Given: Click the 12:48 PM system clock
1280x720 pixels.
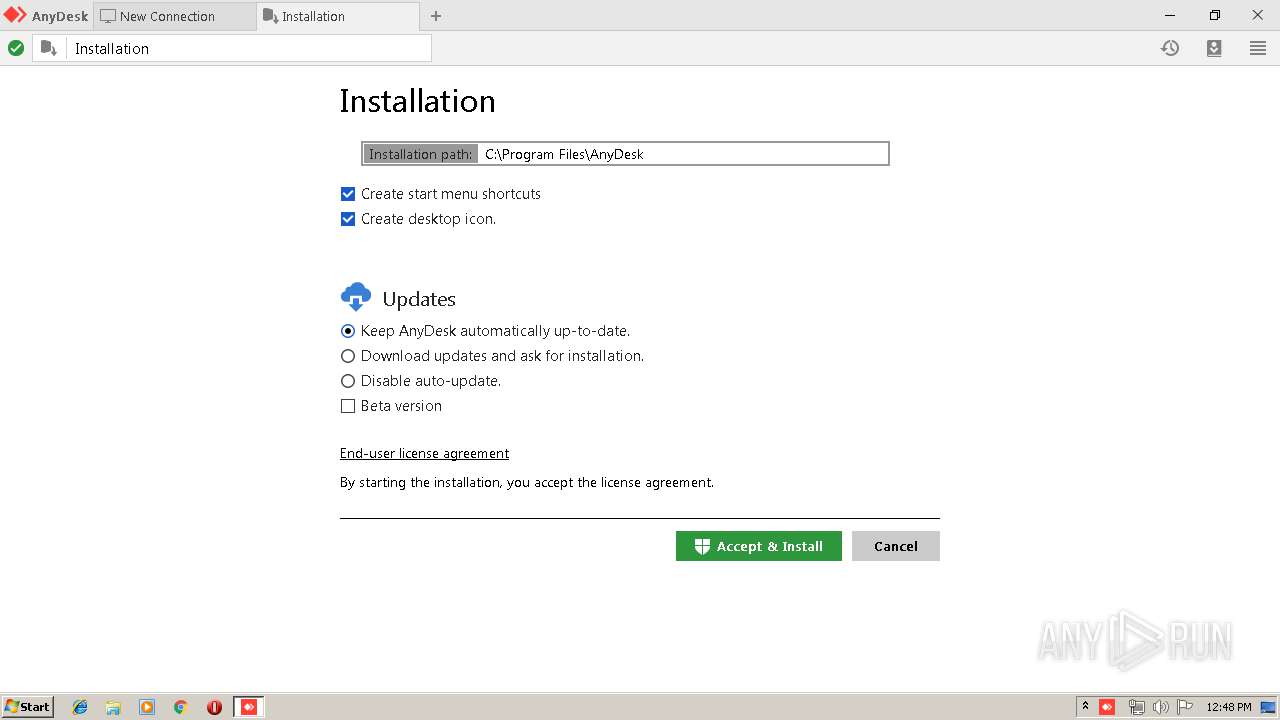Looking at the screenshot, I should tap(1229, 707).
